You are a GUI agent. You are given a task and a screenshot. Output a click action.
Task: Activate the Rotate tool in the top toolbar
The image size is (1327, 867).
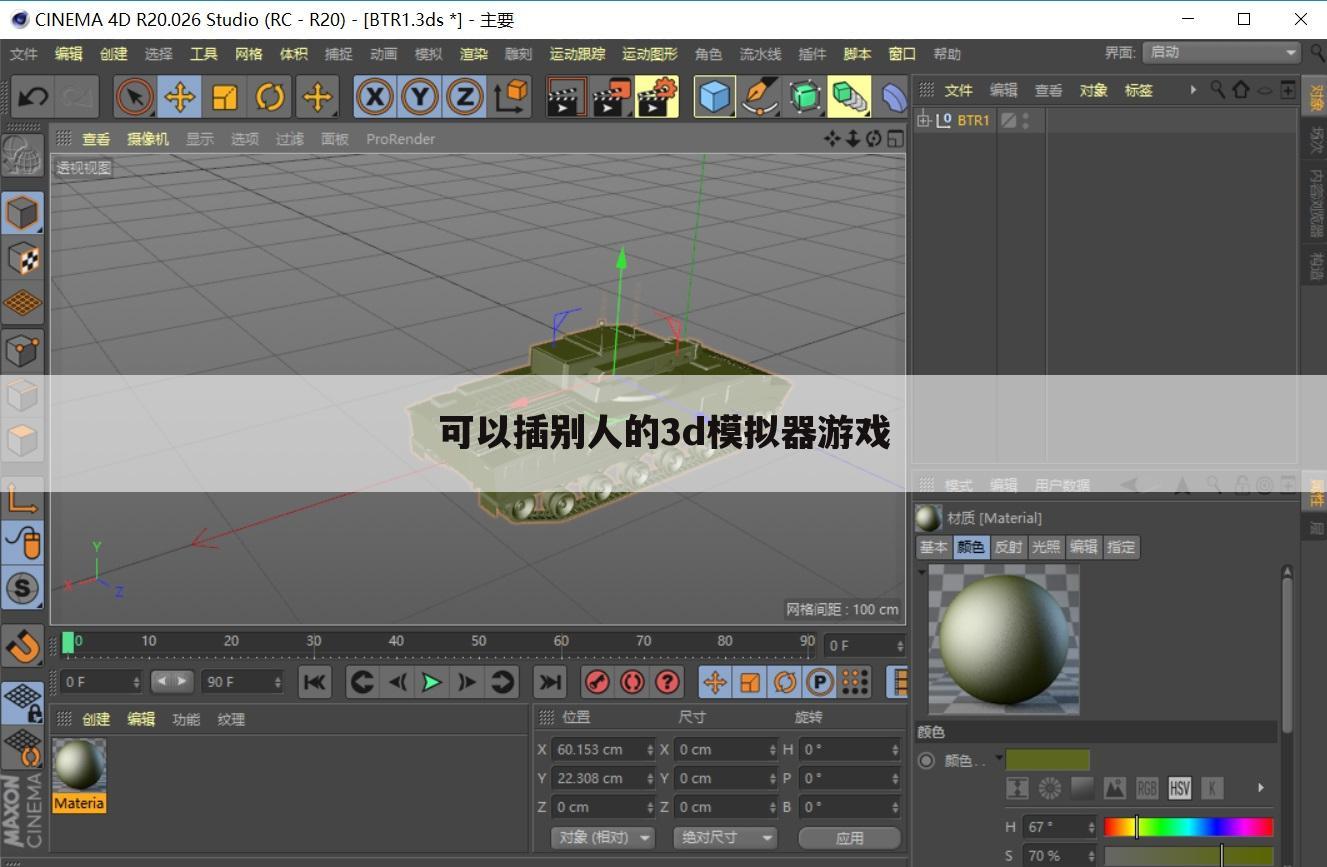coord(270,97)
